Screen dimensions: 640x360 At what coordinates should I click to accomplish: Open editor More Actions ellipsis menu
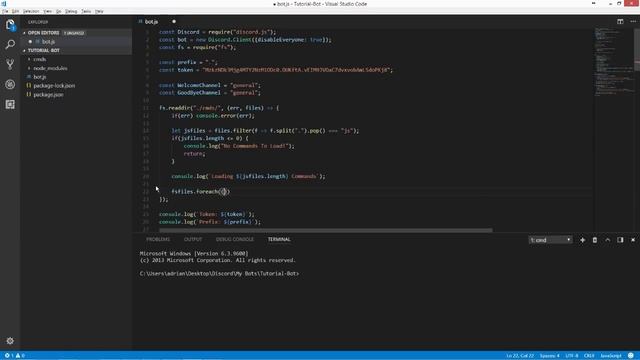[633, 22]
